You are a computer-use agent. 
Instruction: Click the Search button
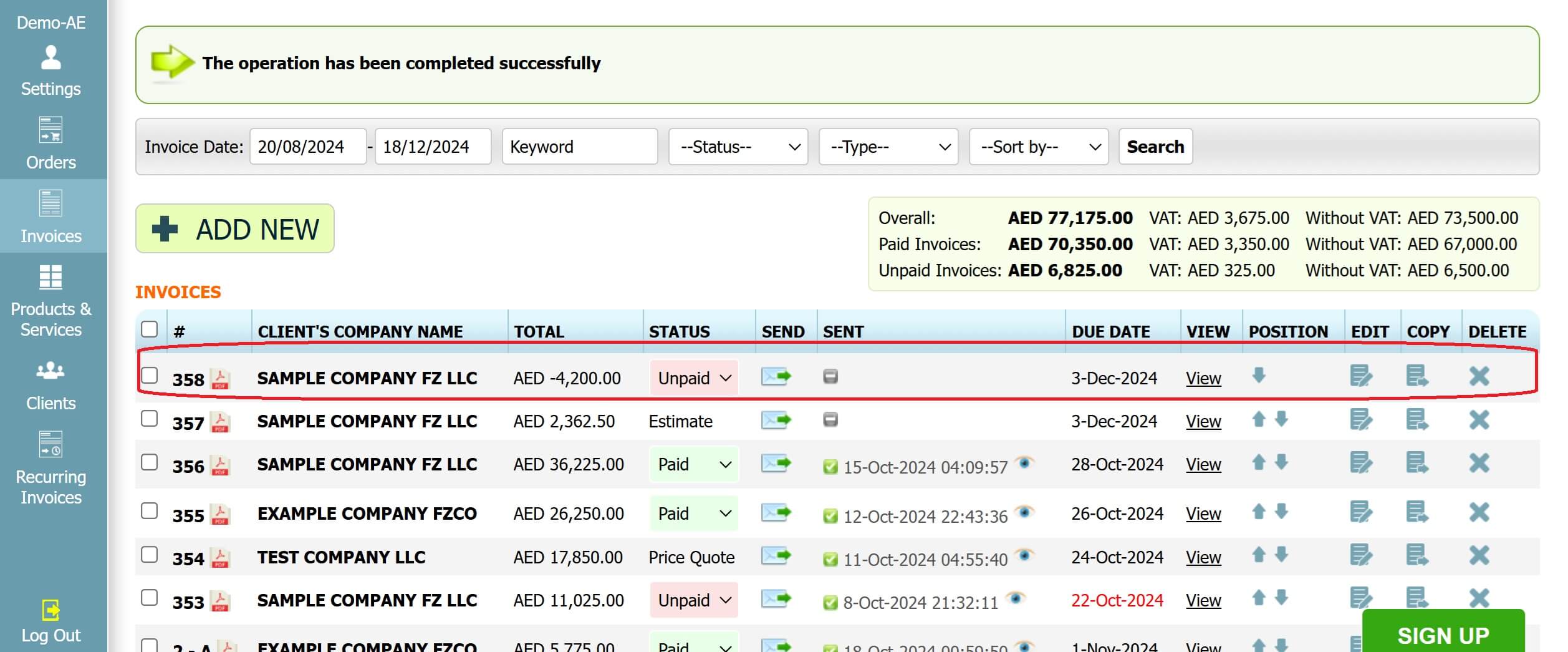[1155, 147]
